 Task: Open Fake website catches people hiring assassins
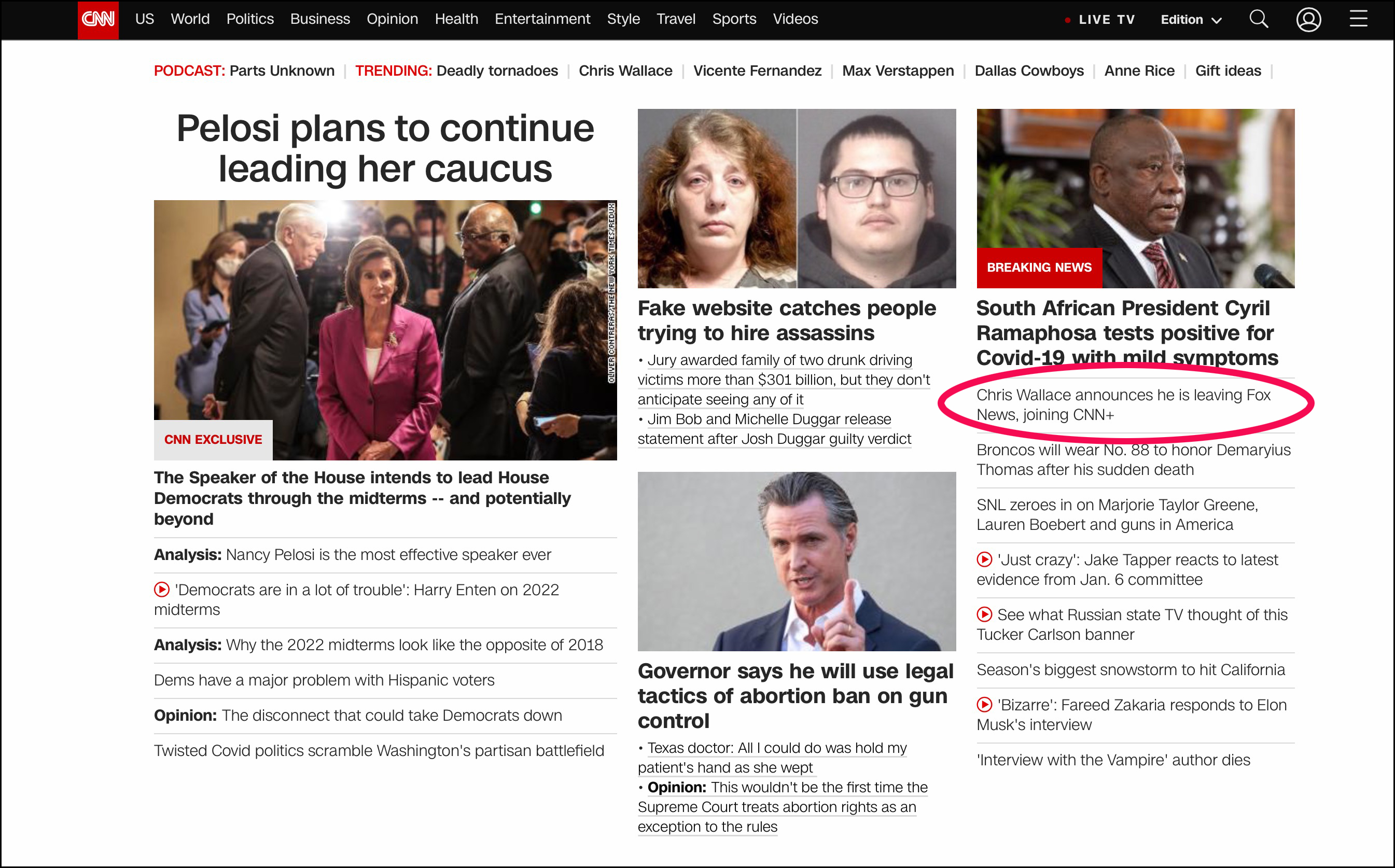pos(787,320)
